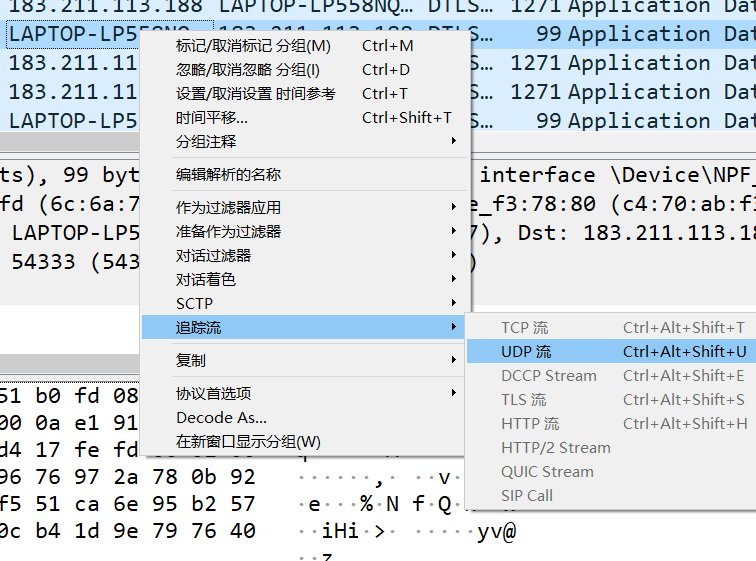Click 设置/取消设置 时间参考 entry

click(x=303, y=94)
